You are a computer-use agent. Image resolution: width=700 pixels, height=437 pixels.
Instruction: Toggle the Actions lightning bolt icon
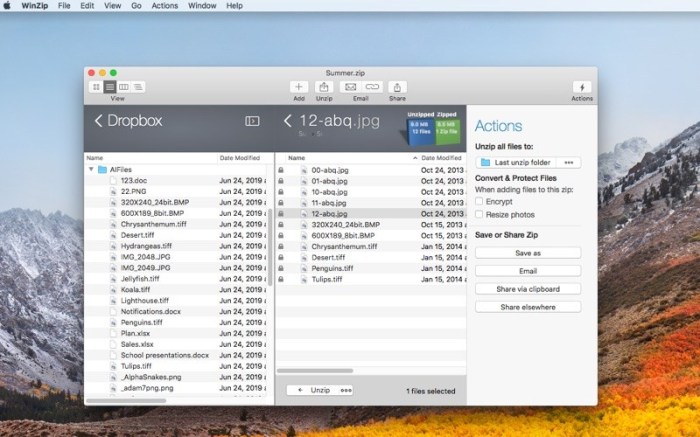click(x=581, y=87)
